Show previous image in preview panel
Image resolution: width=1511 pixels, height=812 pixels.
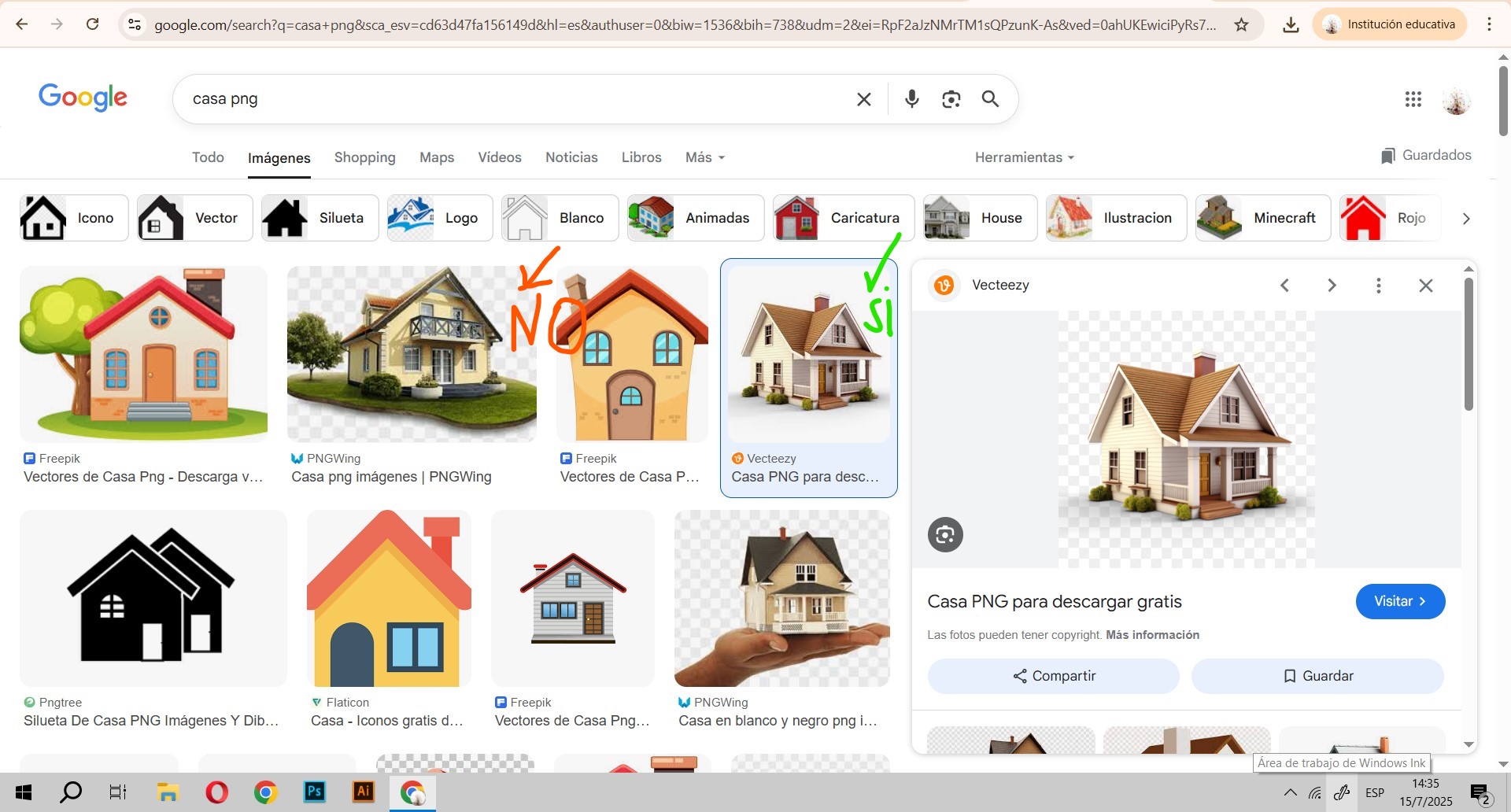[x=1284, y=286]
